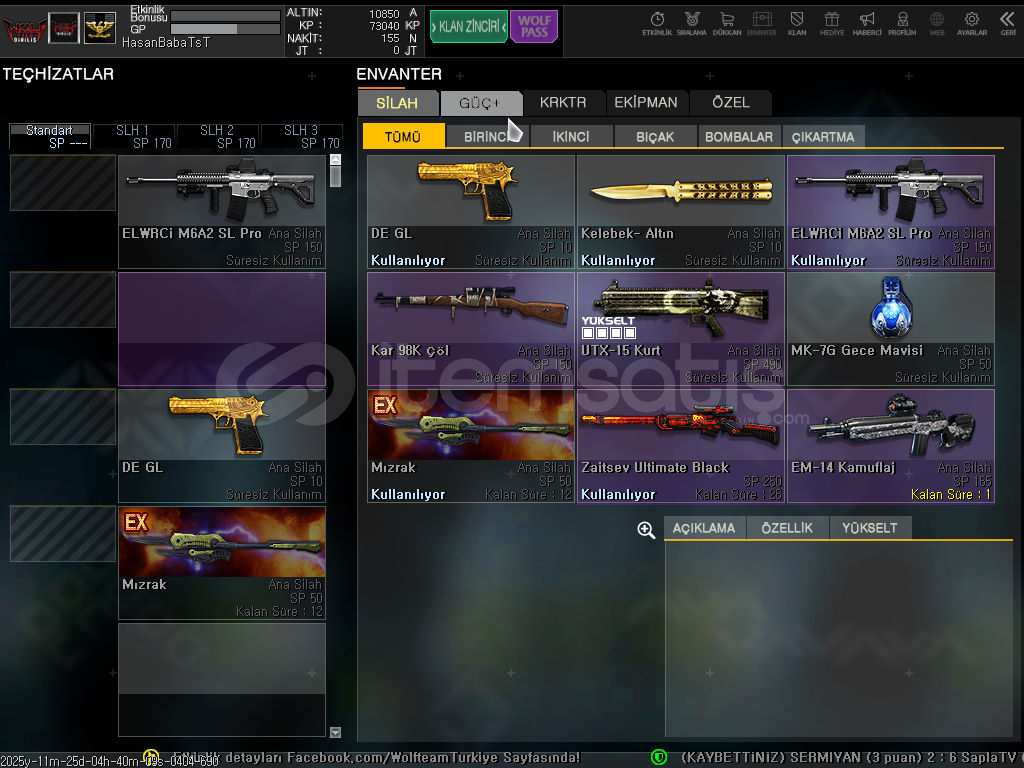Click the equipment scrollbar thumb

(336, 176)
